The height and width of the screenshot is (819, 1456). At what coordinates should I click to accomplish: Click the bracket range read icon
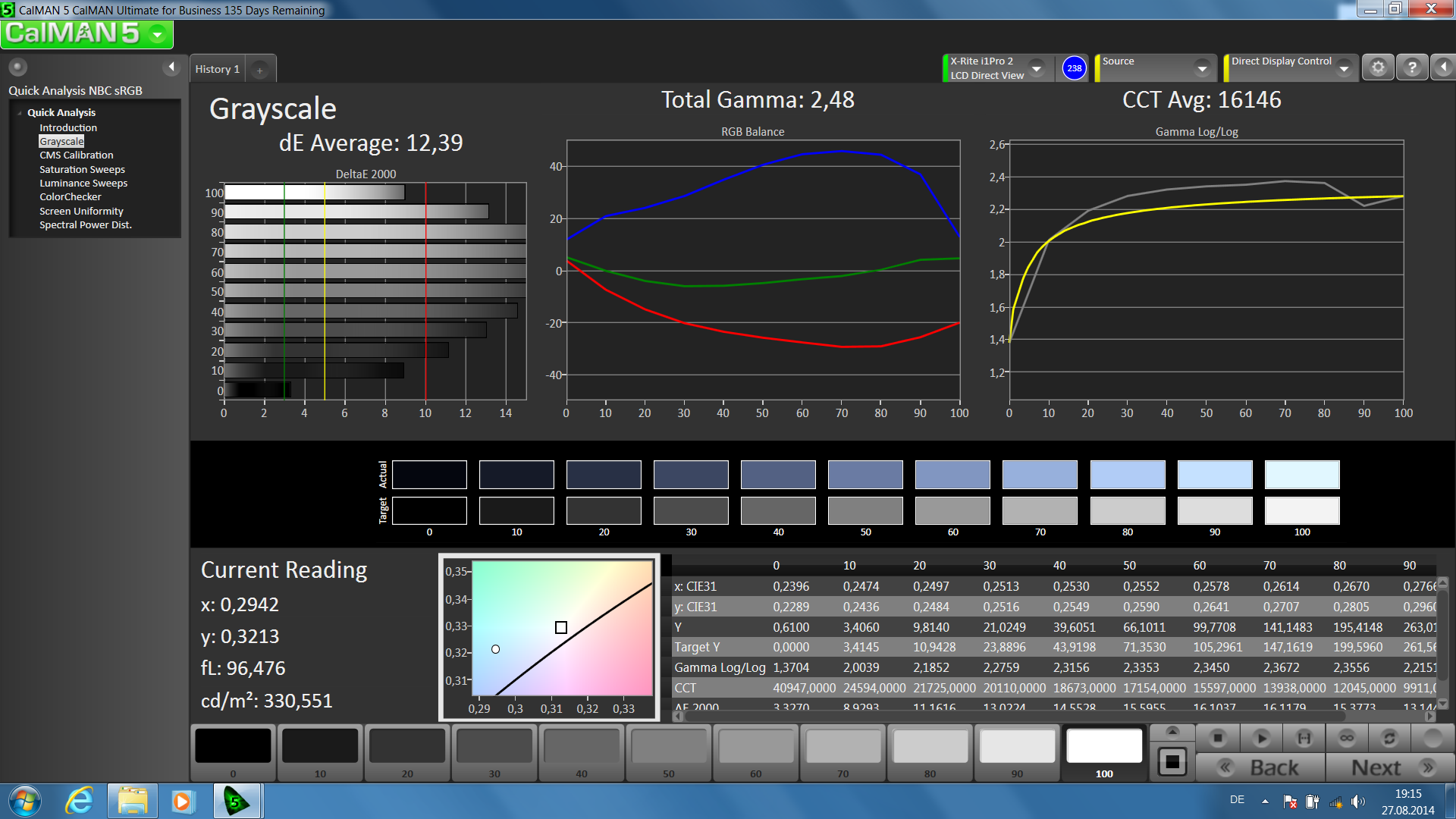(x=1304, y=738)
